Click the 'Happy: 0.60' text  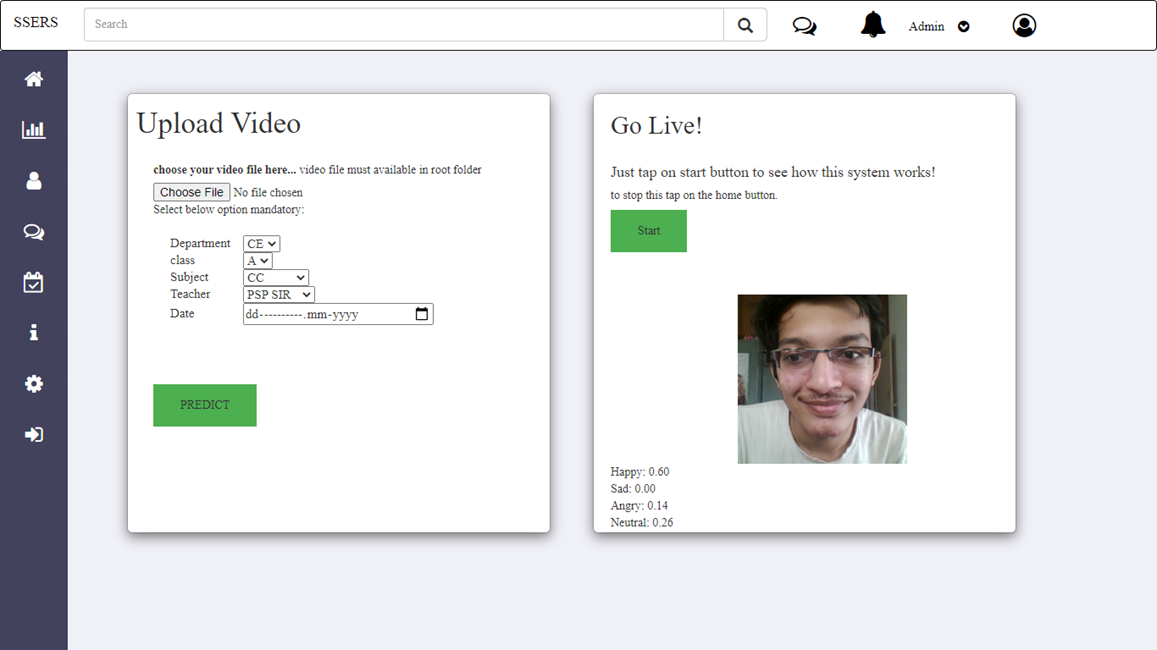click(640, 471)
